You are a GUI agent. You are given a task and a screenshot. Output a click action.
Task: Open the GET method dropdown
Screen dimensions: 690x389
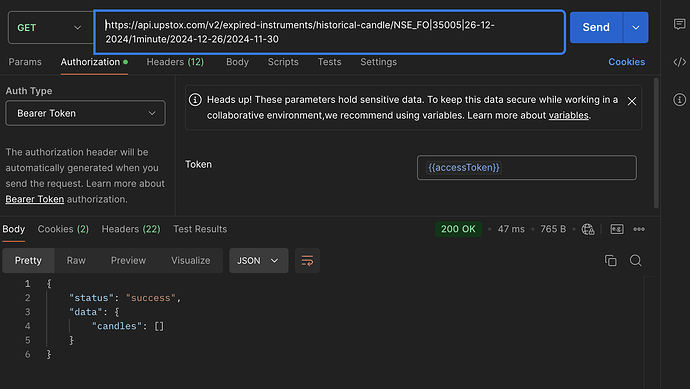coord(51,28)
